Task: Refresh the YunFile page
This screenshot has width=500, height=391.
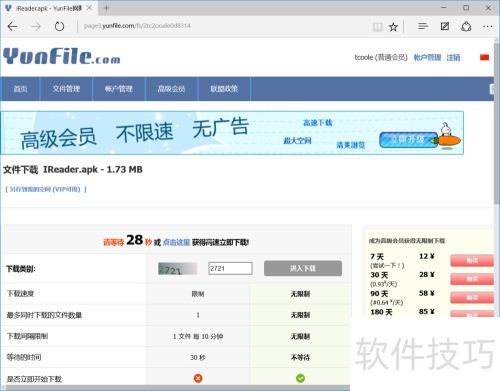Action: click(59, 26)
